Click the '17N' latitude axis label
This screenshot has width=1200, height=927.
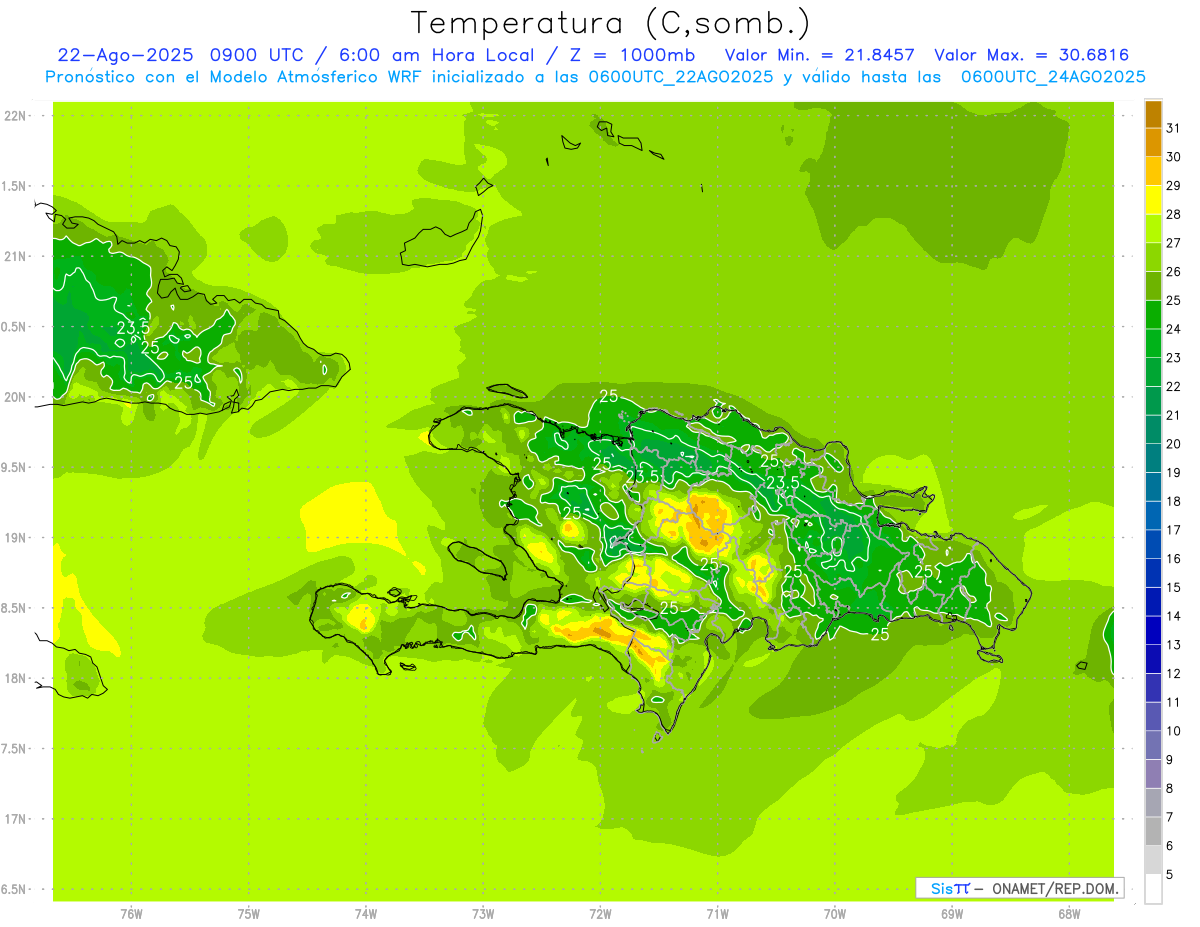[x=15, y=819]
